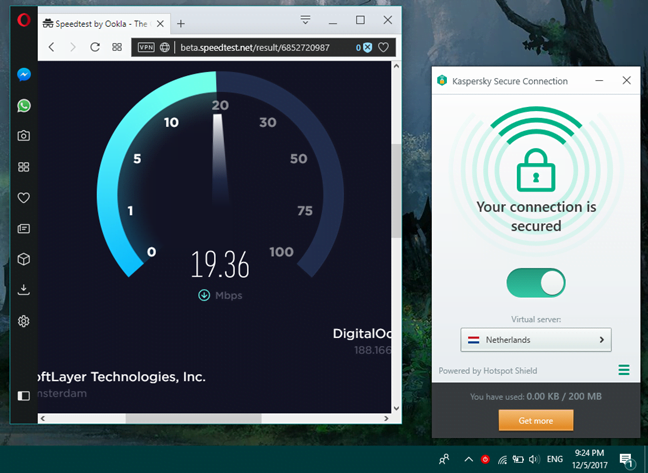Viewport: 648px width, 473px height.
Task: Take a snapshot with camera icon
Action: click(24, 135)
